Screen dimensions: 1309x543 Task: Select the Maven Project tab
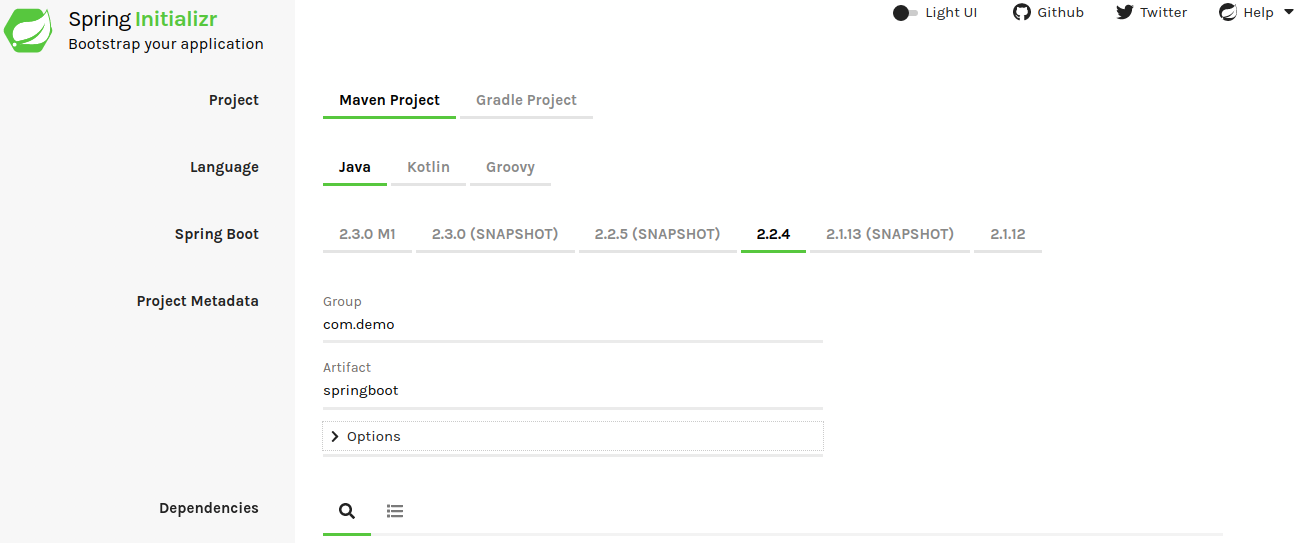pos(389,100)
